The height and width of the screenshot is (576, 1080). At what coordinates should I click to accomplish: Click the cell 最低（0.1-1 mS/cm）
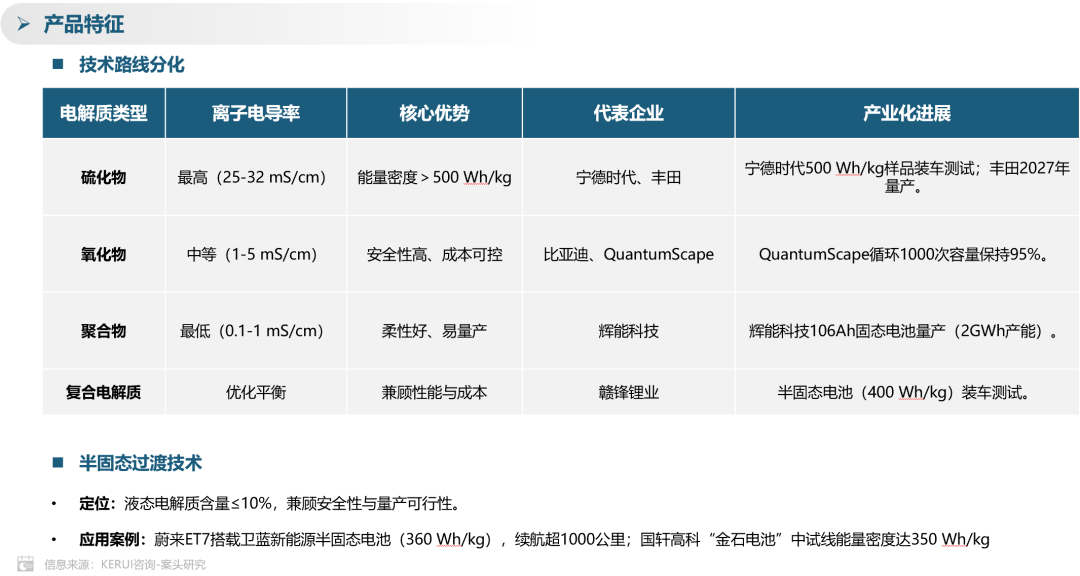[x=256, y=331]
